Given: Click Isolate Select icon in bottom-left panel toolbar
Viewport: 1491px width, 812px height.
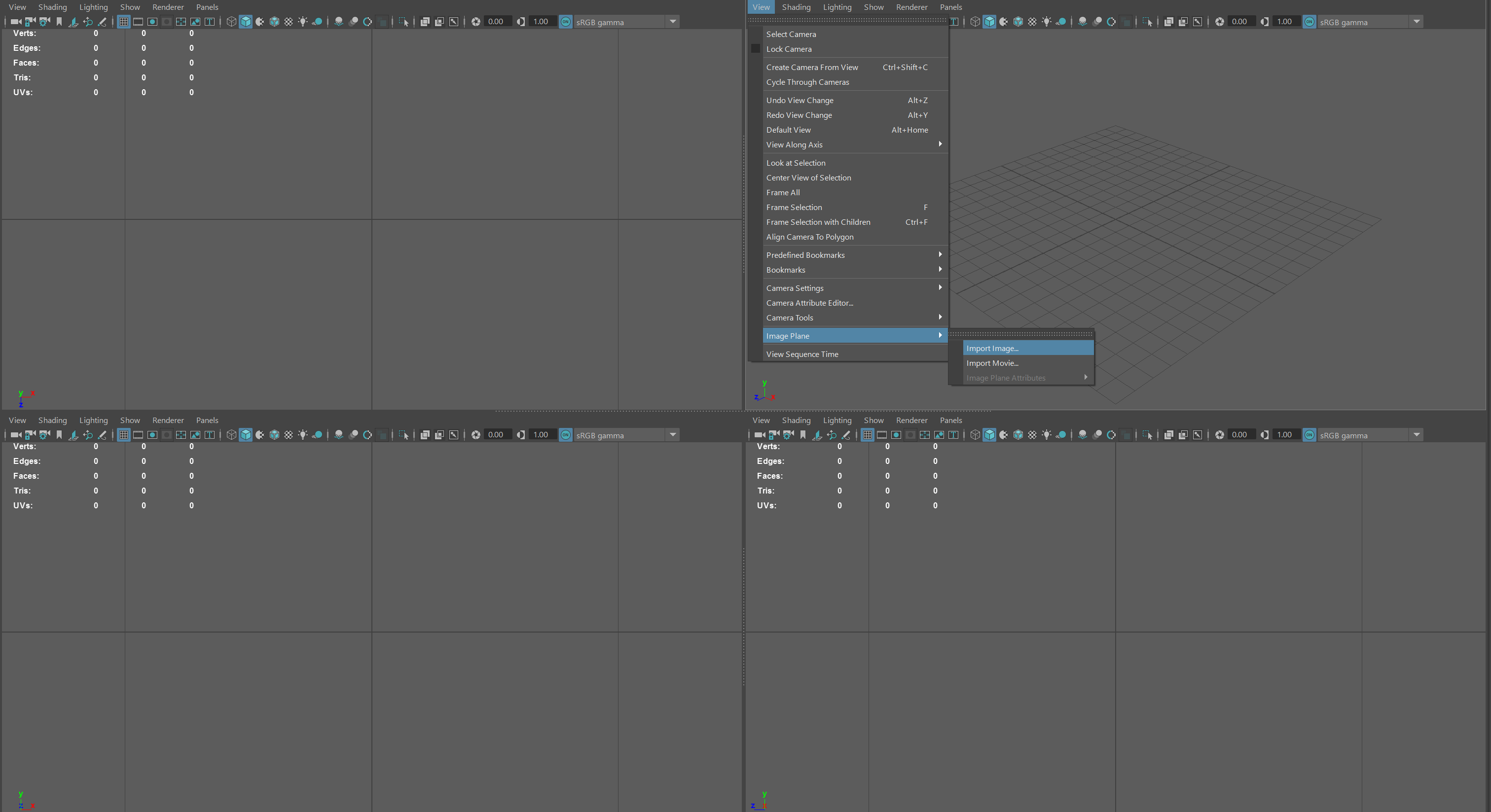Looking at the screenshot, I should coord(403,435).
